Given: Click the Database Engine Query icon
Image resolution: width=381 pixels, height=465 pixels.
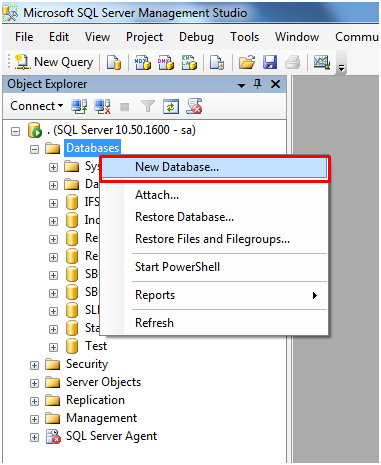Looking at the screenshot, I should 114,62.
